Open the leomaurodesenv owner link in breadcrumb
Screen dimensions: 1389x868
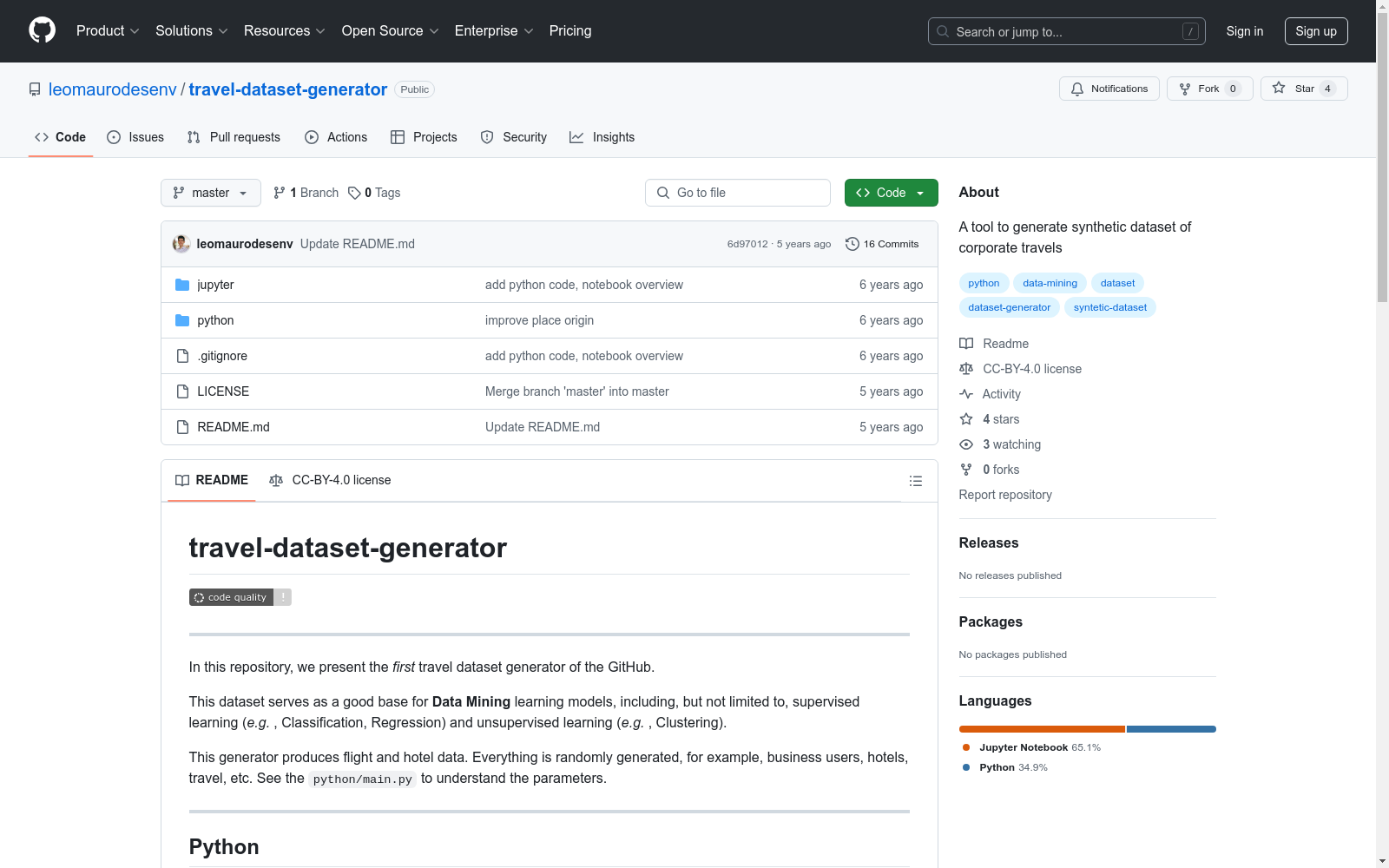coord(113,89)
